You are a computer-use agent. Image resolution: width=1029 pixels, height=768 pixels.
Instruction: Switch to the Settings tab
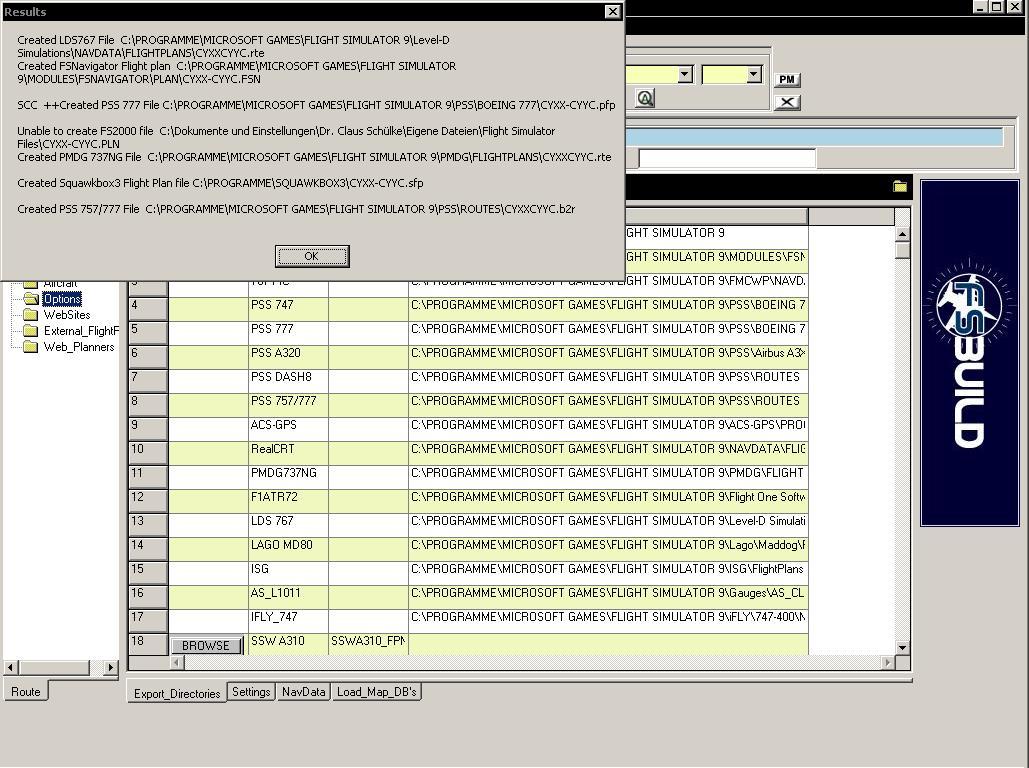pos(251,692)
